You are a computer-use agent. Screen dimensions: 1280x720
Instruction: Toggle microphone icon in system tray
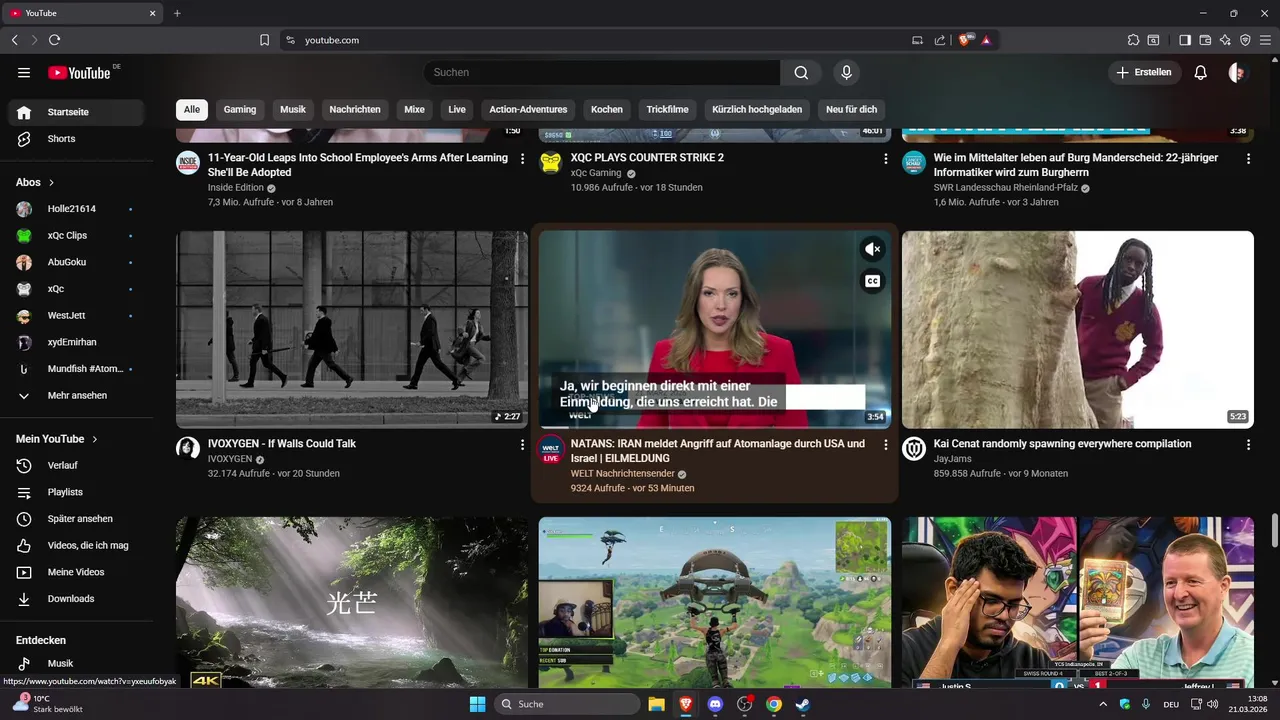click(x=1146, y=704)
